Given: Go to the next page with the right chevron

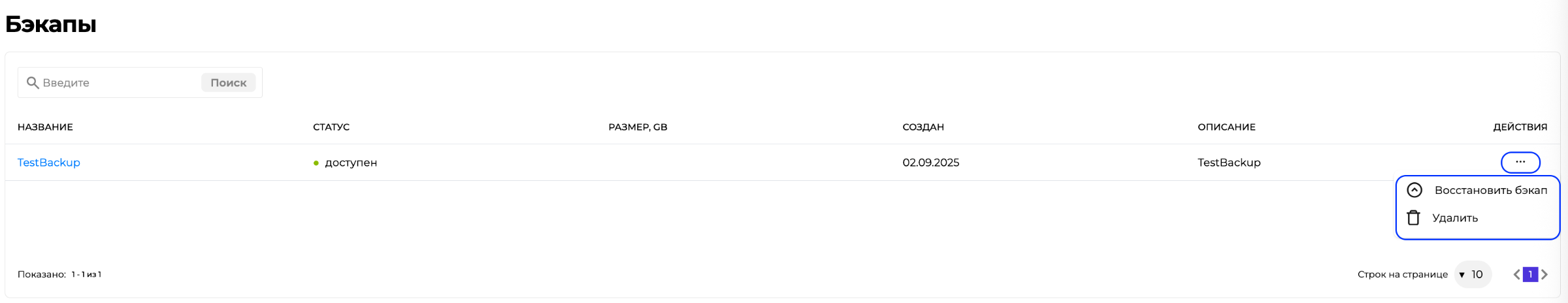Looking at the screenshot, I should click(1544, 274).
